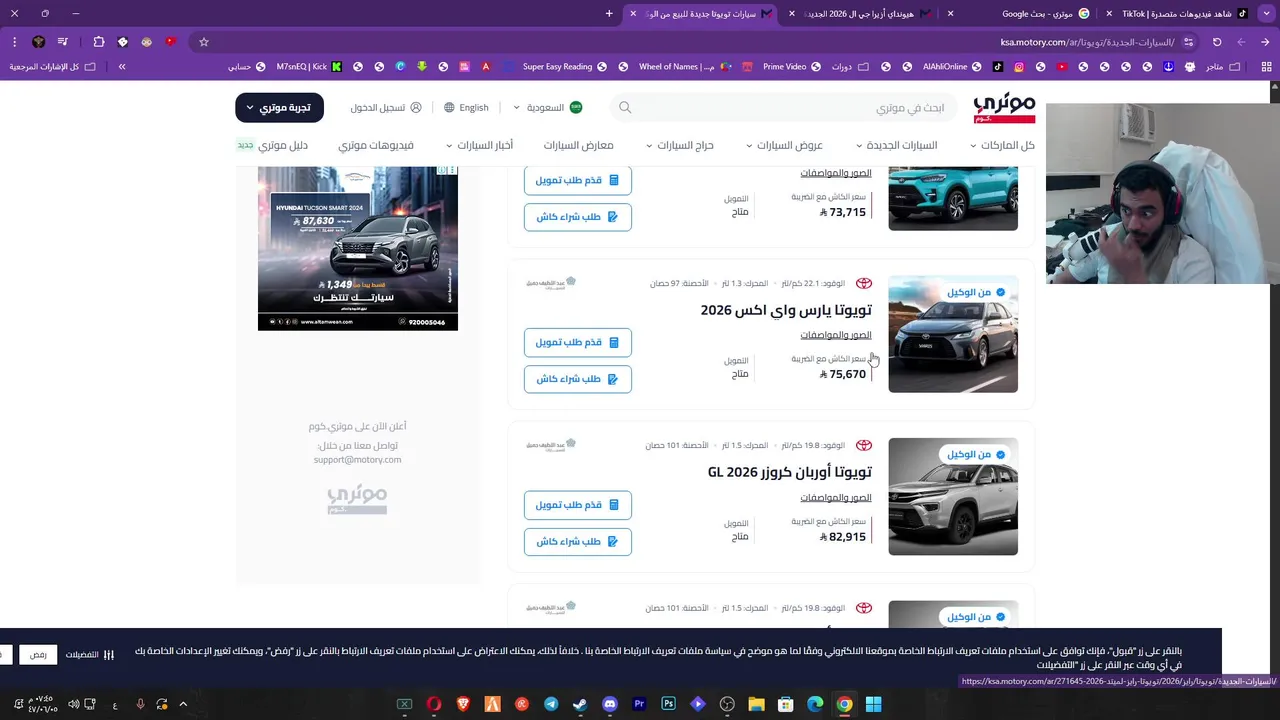Open the Saudi Arabia country dropdown
Screen dimensions: 1280x720
pyautogui.click(x=548, y=107)
